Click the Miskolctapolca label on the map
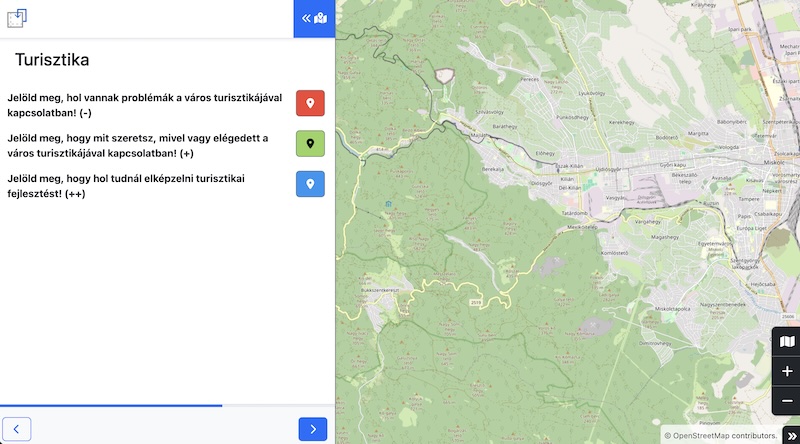The width and height of the screenshot is (800, 444). [x=672, y=309]
